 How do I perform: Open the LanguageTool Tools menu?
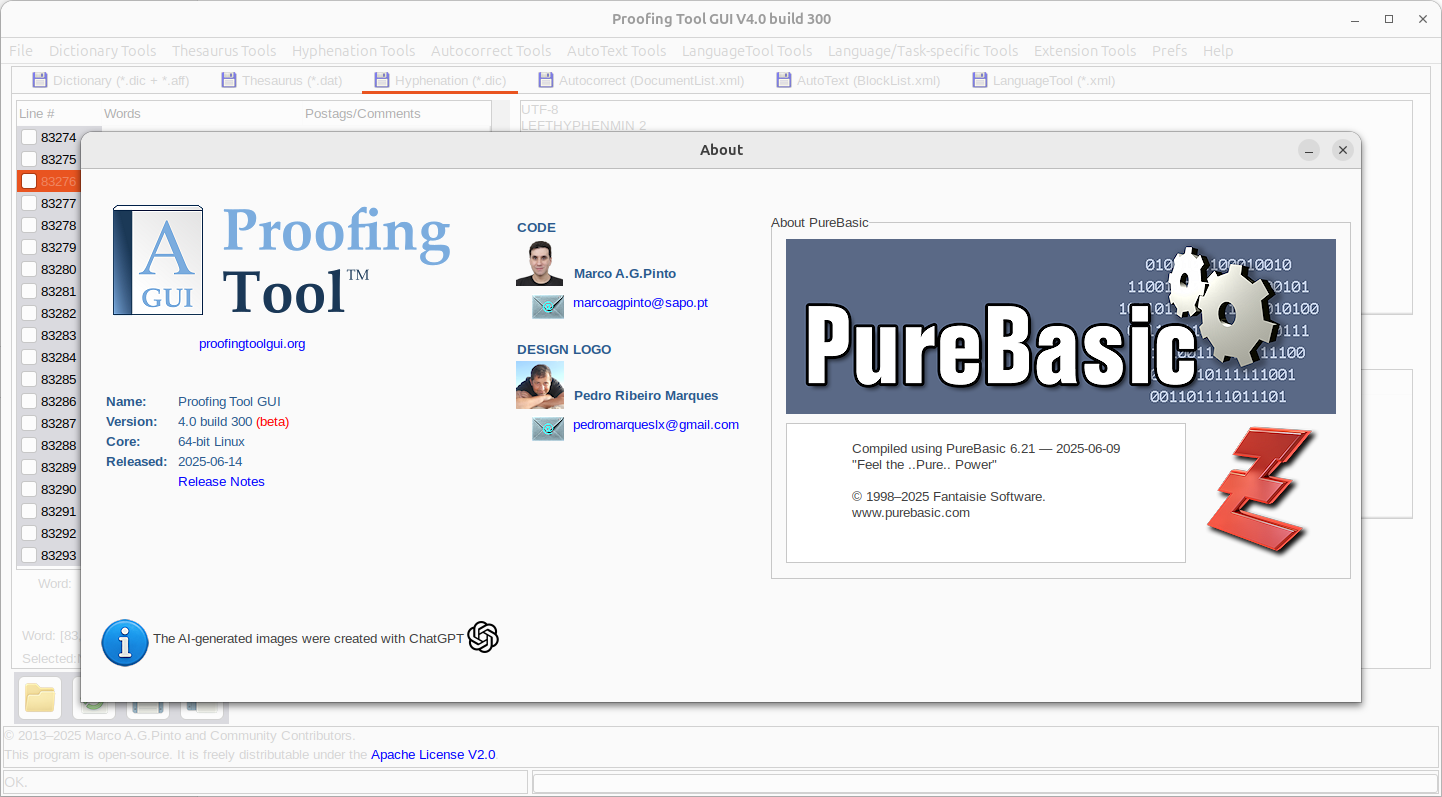(x=747, y=51)
